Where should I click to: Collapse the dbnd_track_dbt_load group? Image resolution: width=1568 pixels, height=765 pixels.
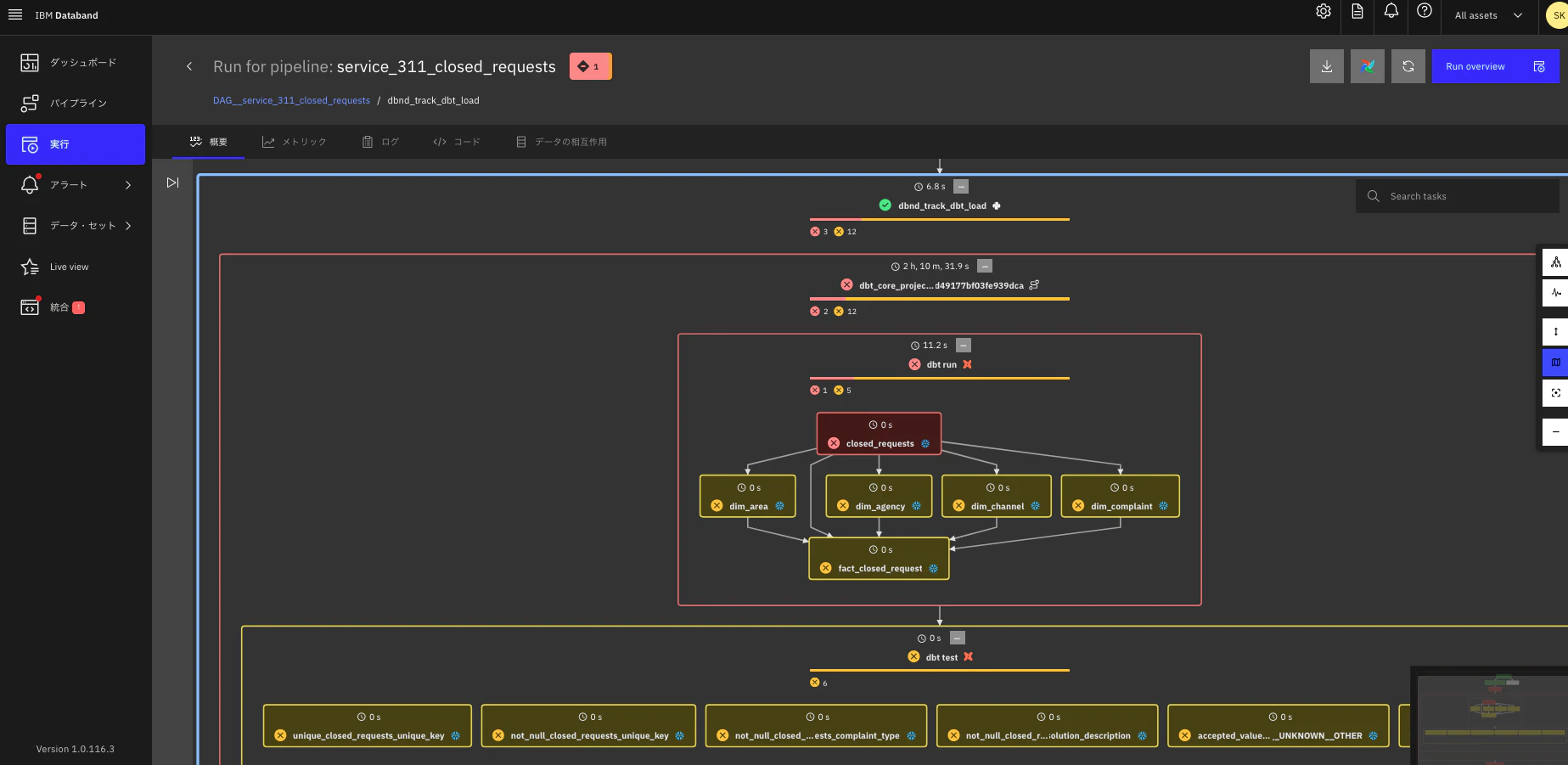[961, 187]
